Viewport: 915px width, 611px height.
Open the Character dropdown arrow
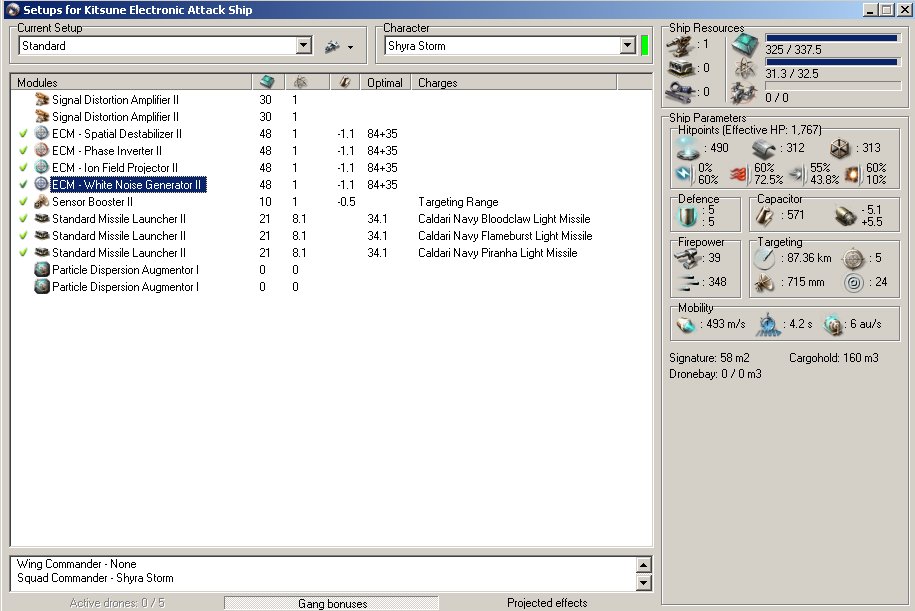click(627, 46)
